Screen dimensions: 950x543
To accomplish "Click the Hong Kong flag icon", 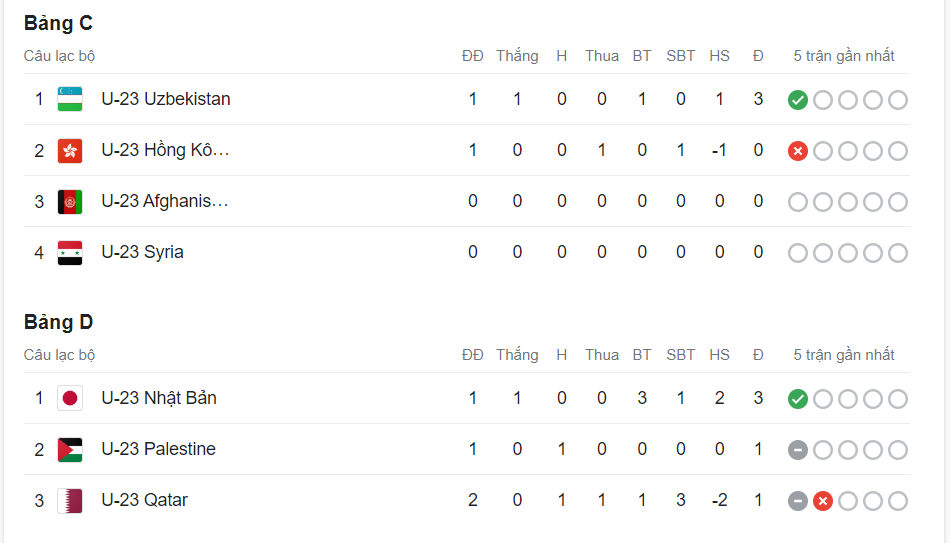I will click(x=70, y=150).
